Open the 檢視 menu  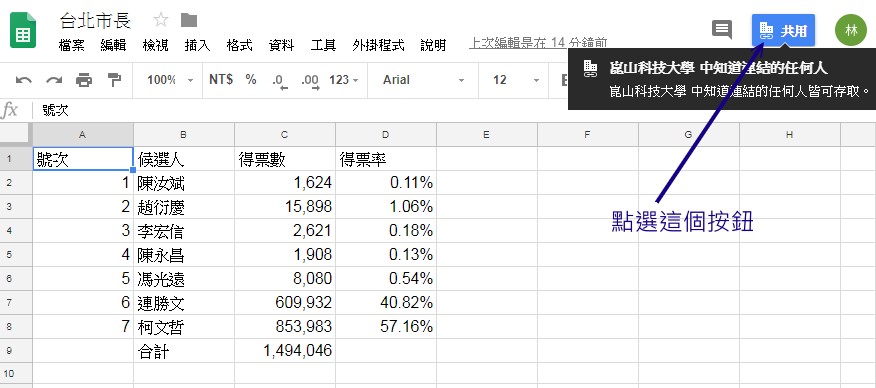[x=155, y=45]
